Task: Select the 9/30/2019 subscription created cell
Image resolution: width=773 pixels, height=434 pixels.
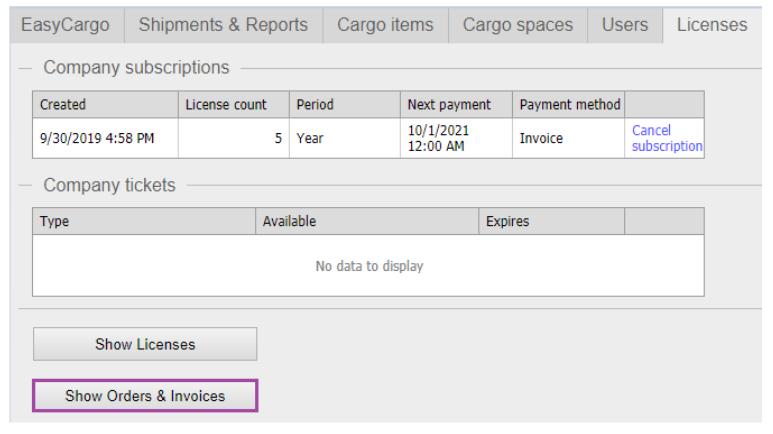Action: pyautogui.click(x=105, y=139)
